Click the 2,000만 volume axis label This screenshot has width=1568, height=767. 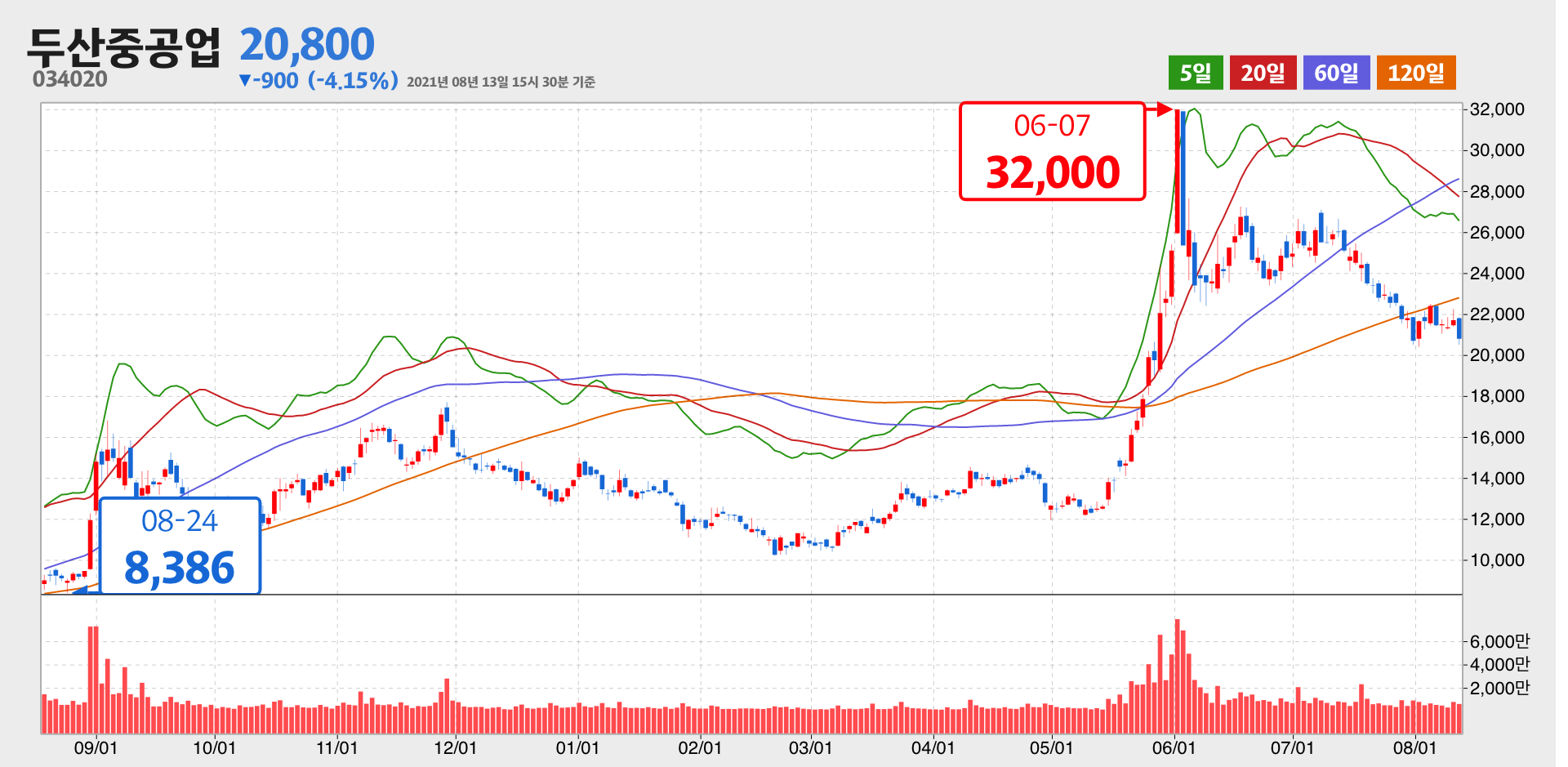[x=1499, y=689]
